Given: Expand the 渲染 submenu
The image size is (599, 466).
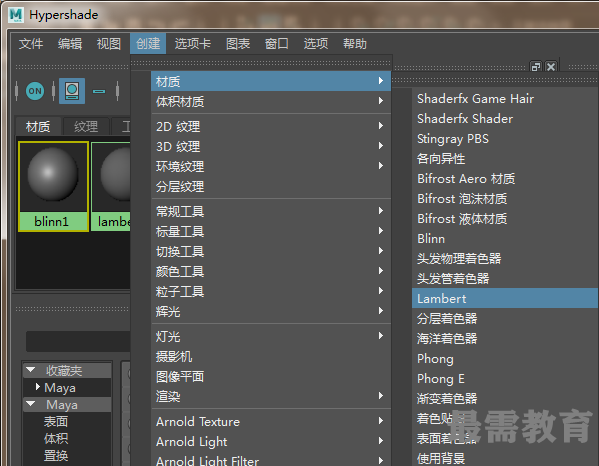Looking at the screenshot, I should tap(271, 396).
